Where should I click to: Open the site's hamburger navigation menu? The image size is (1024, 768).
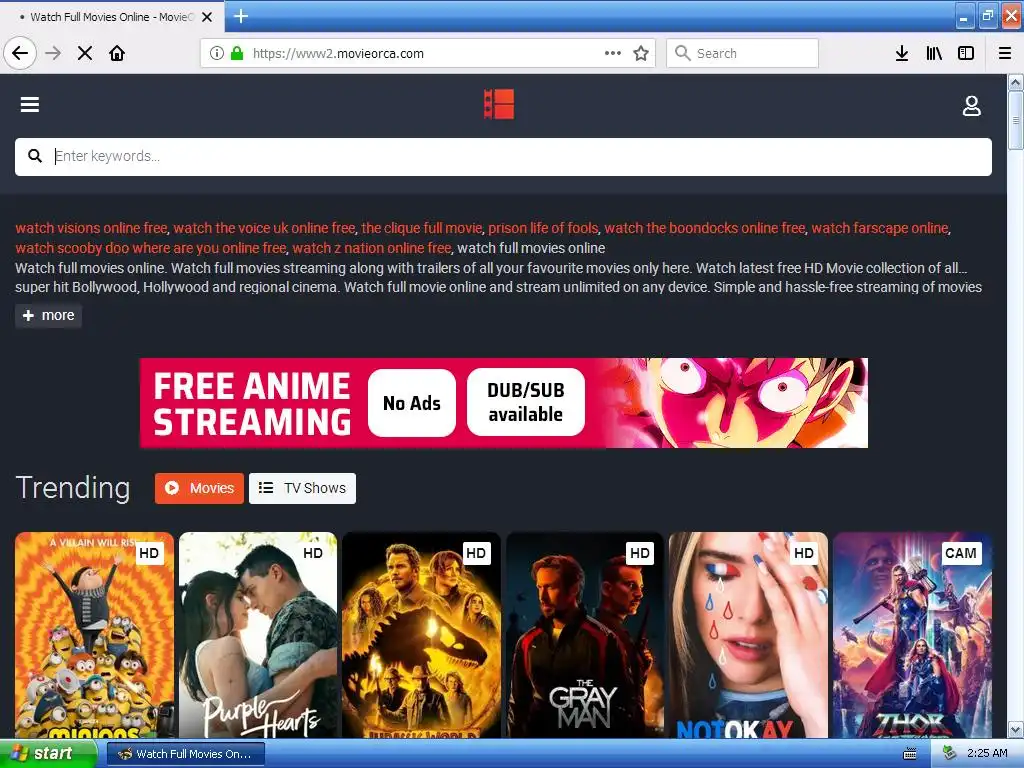pos(29,104)
